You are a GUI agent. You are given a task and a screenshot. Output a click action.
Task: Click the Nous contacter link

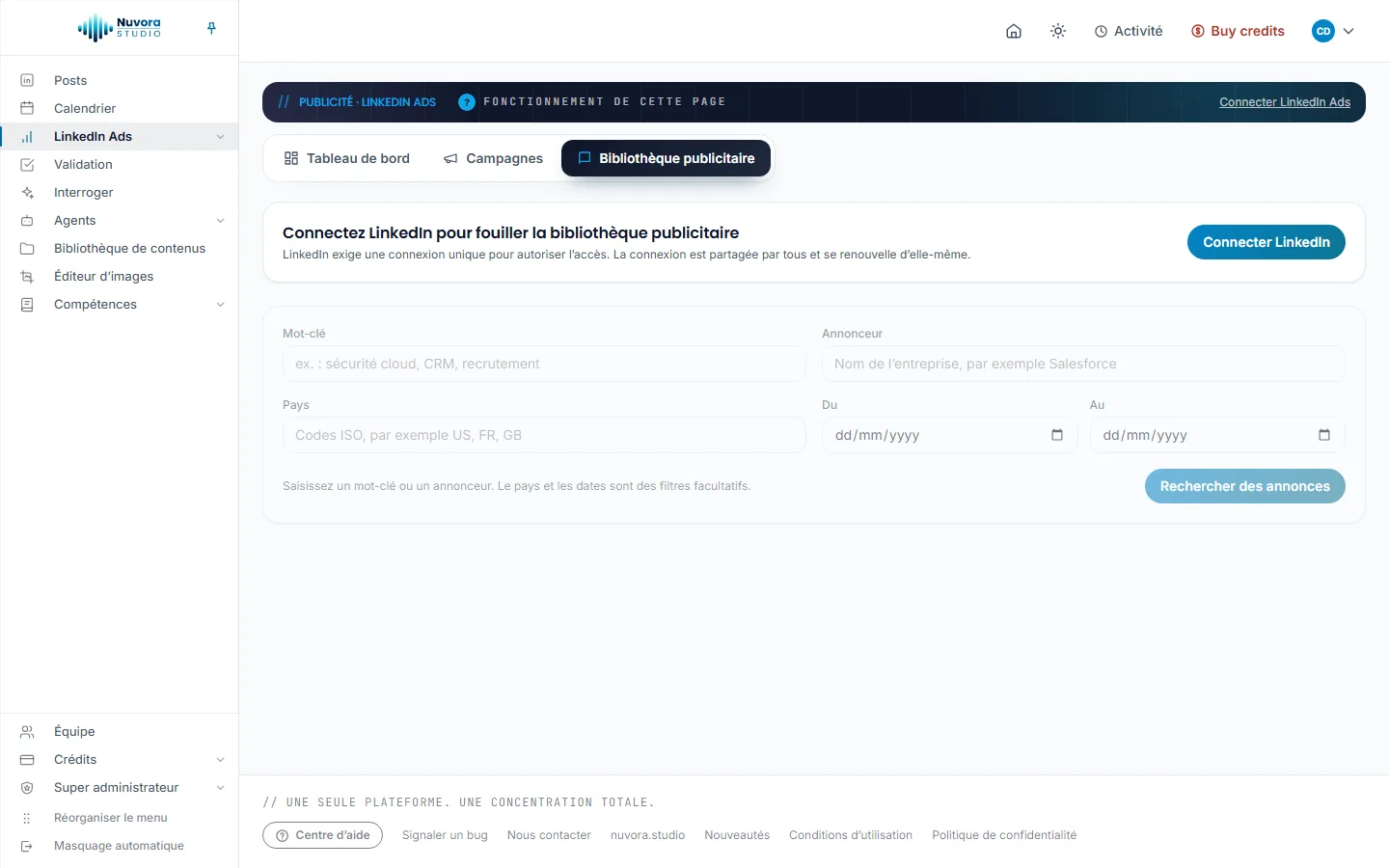point(549,835)
